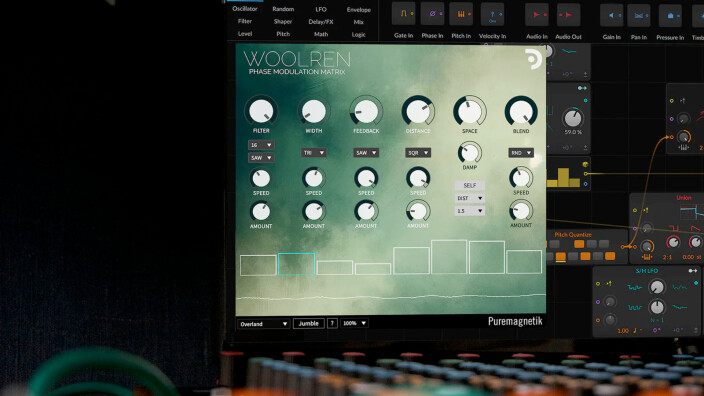
Task: Open the Overland preset dropdown
Action: point(263,324)
